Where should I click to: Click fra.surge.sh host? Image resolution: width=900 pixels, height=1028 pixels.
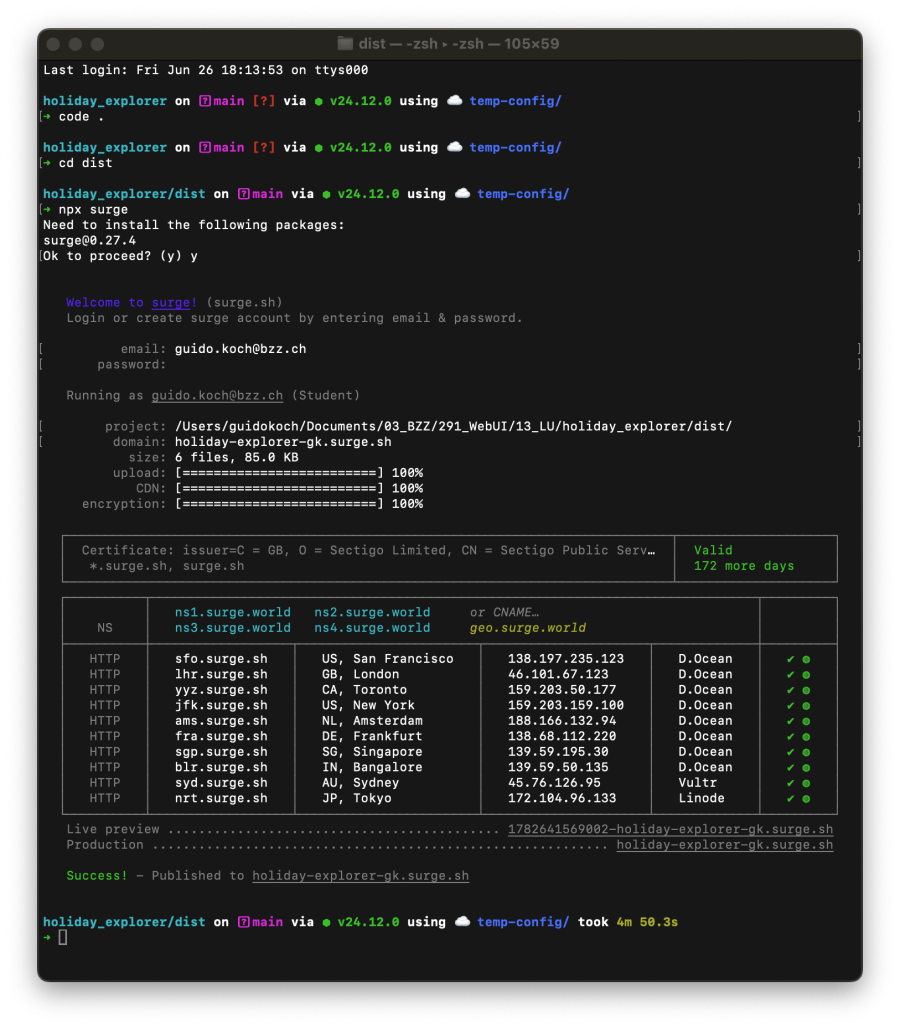coord(221,736)
